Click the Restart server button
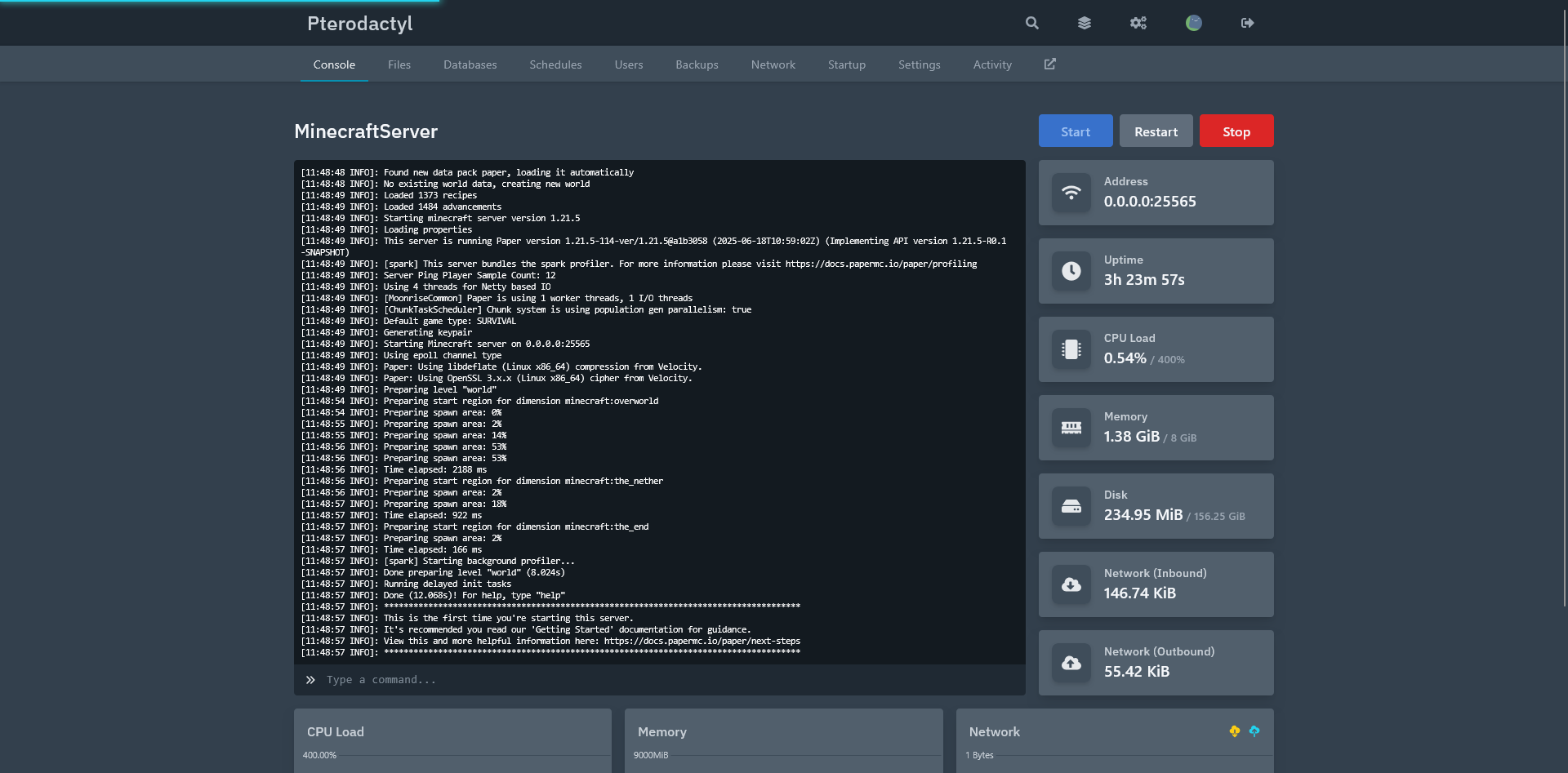The width and height of the screenshot is (1568, 773). tap(1156, 131)
